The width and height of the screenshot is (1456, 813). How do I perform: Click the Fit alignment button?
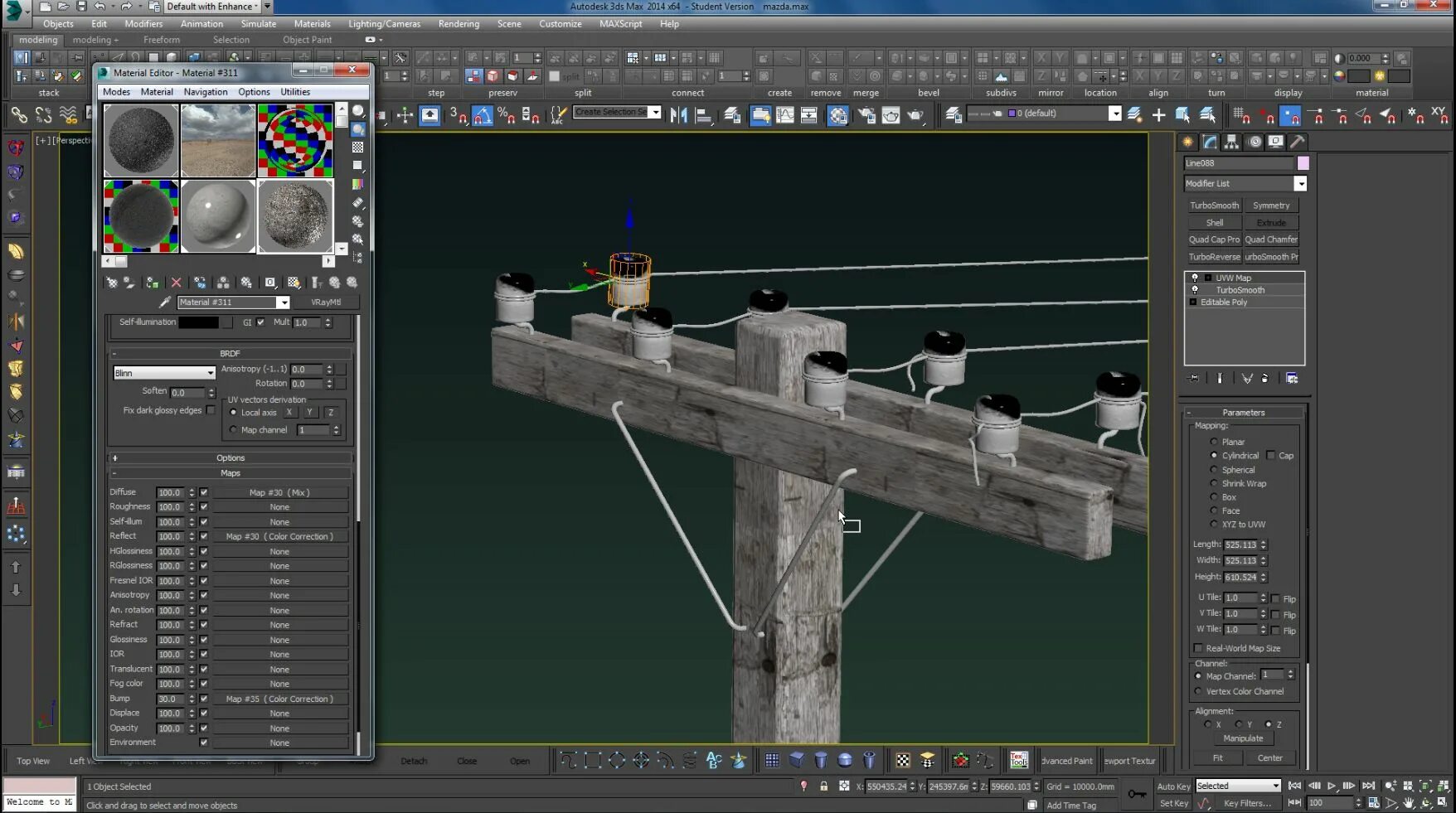(1217, 757)
